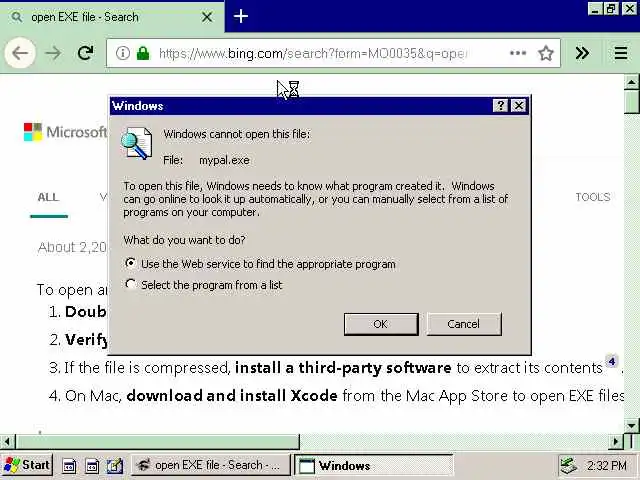Click the green padlock security icon
The width and height of the screenshot is (640, 480).
coord(143,53)
